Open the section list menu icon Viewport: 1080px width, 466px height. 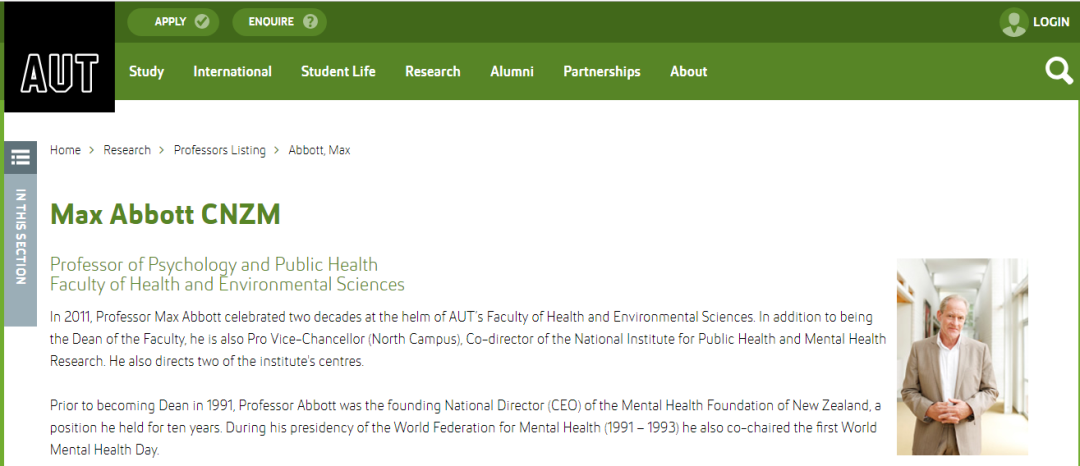point(21,158)
